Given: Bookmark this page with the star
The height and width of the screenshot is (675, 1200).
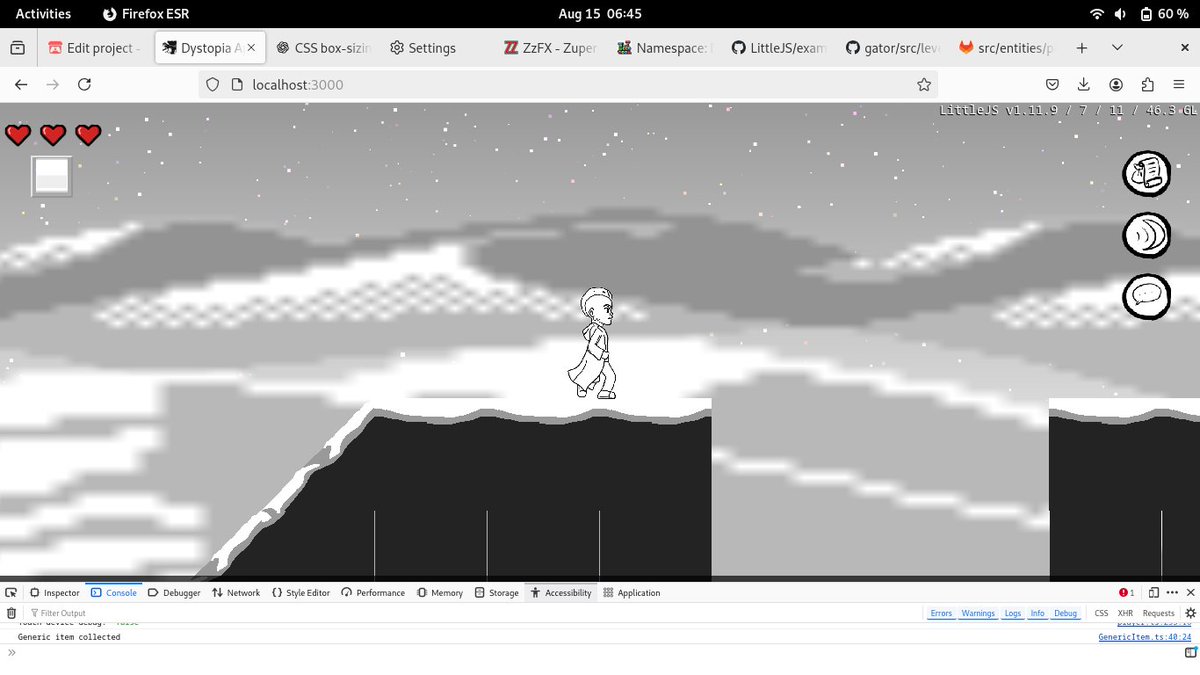Looking at the screenshot, I should (924, 85).
